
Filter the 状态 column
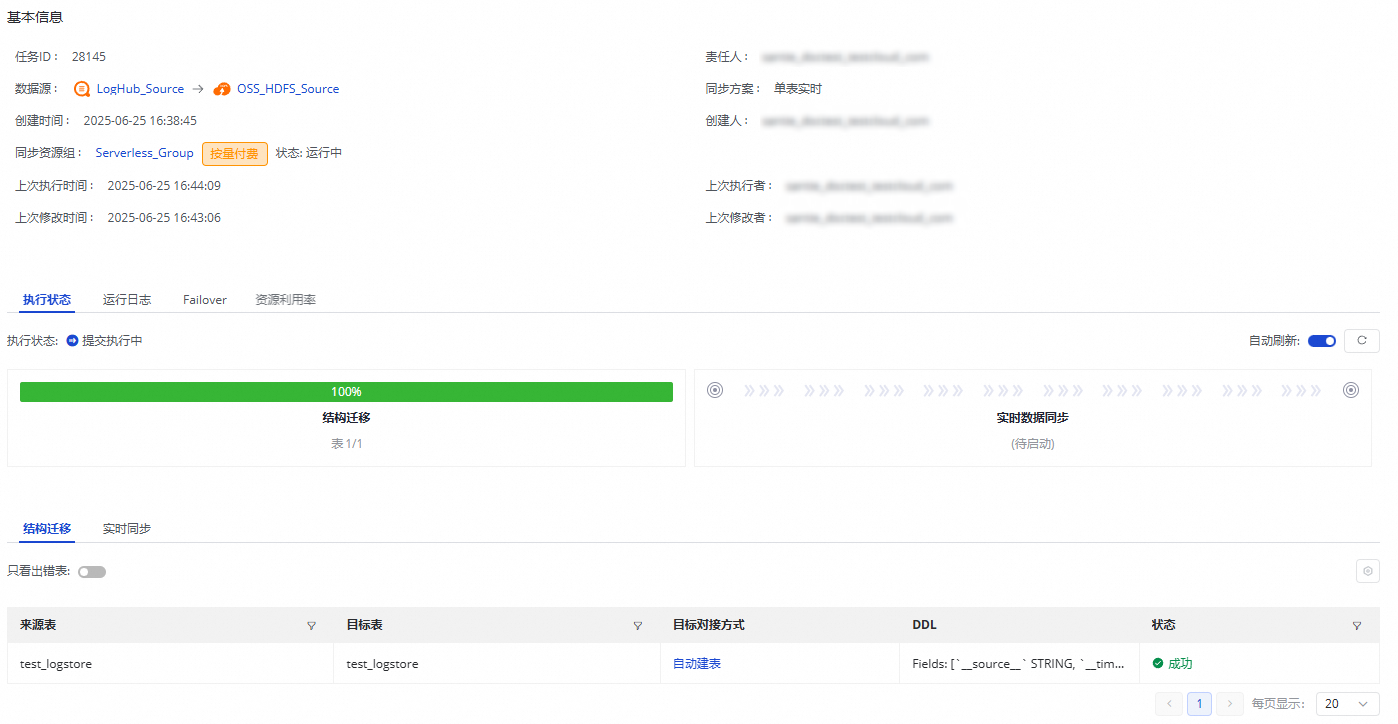[x=1356, y=626]
